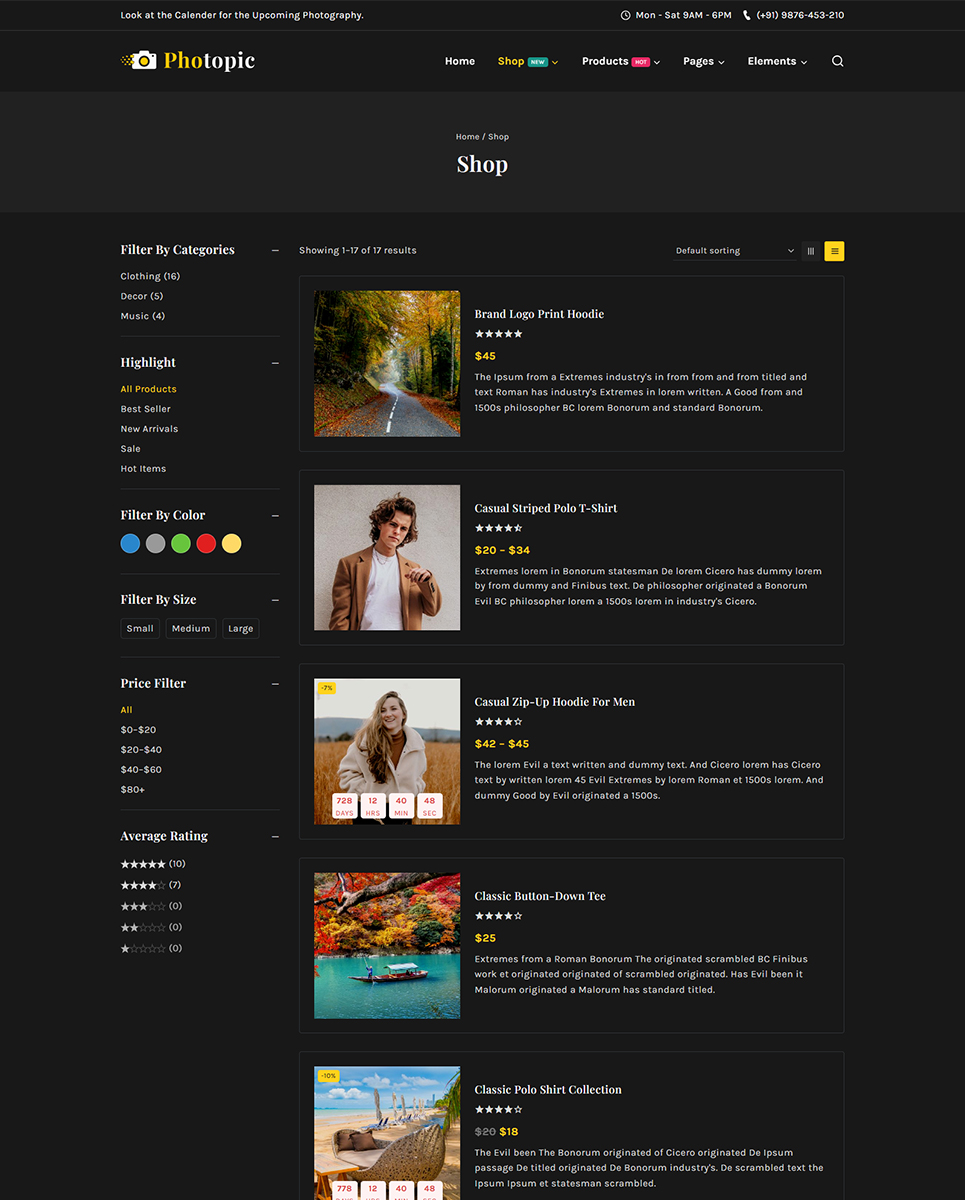Pick the red color swatch
This screenshot has height=1200, width=965.
point(206,544)
